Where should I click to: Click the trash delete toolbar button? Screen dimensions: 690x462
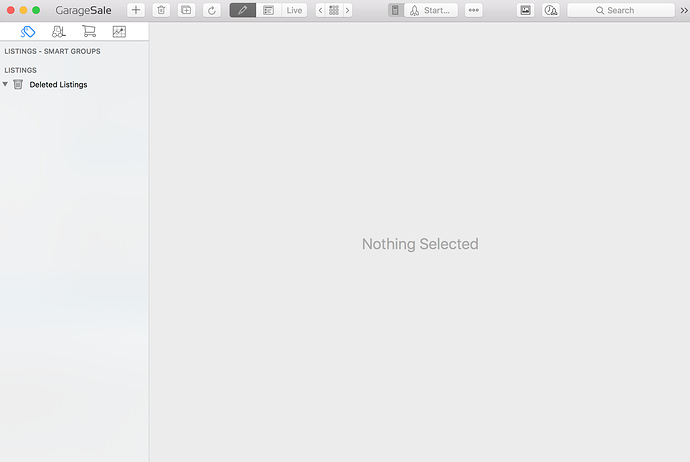coord(161,10)
